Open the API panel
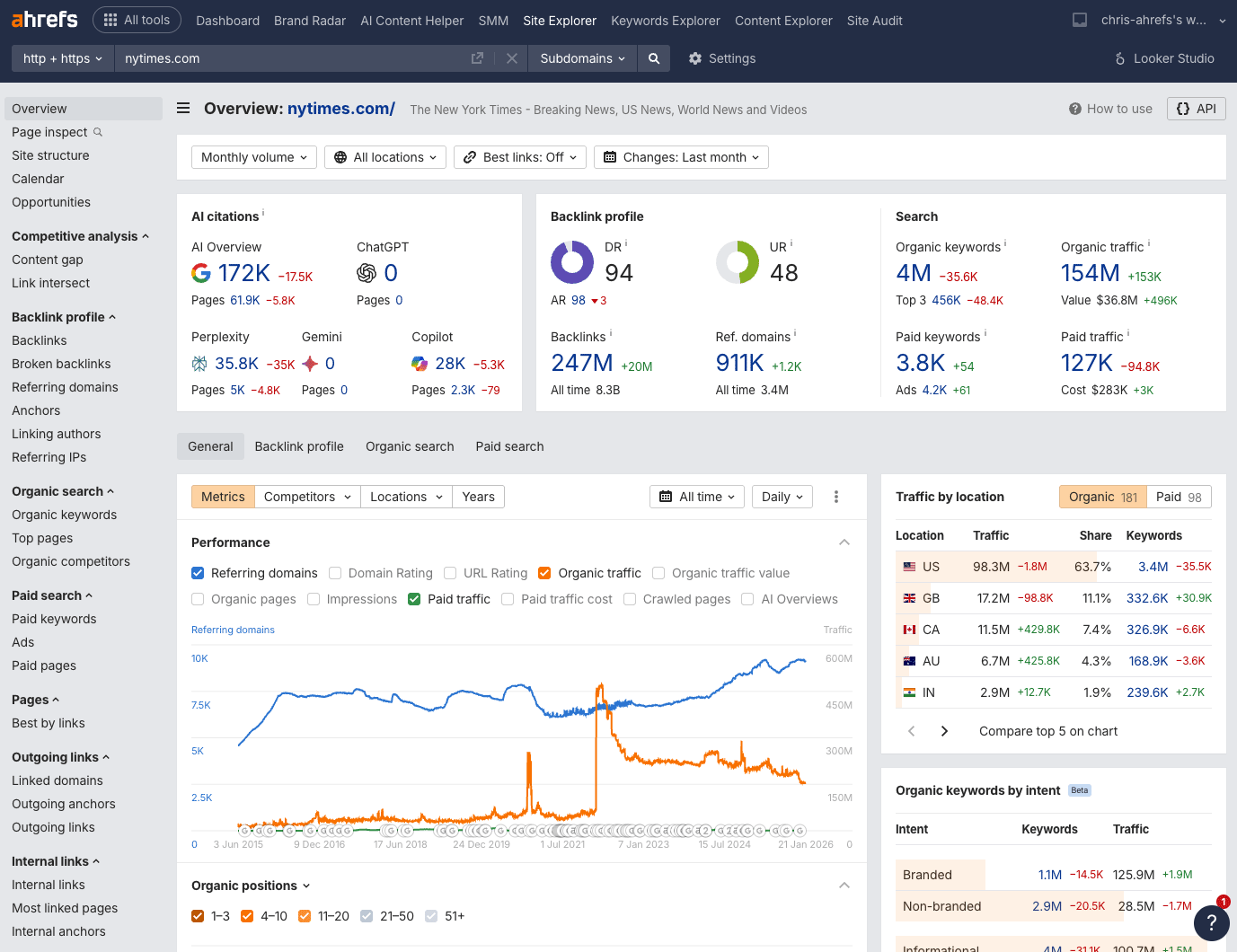Screen dimensions: 1237x952 click(x=1196, y=108)
